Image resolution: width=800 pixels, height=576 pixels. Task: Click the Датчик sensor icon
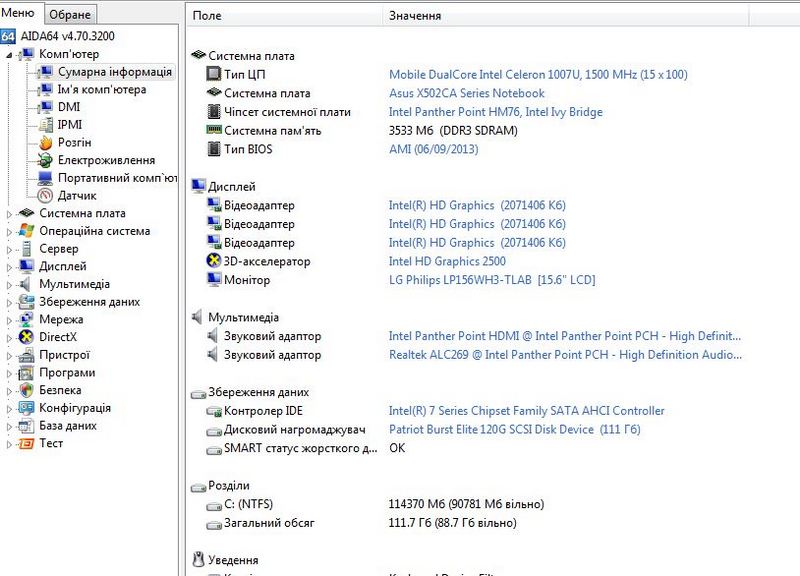[45, 196]
